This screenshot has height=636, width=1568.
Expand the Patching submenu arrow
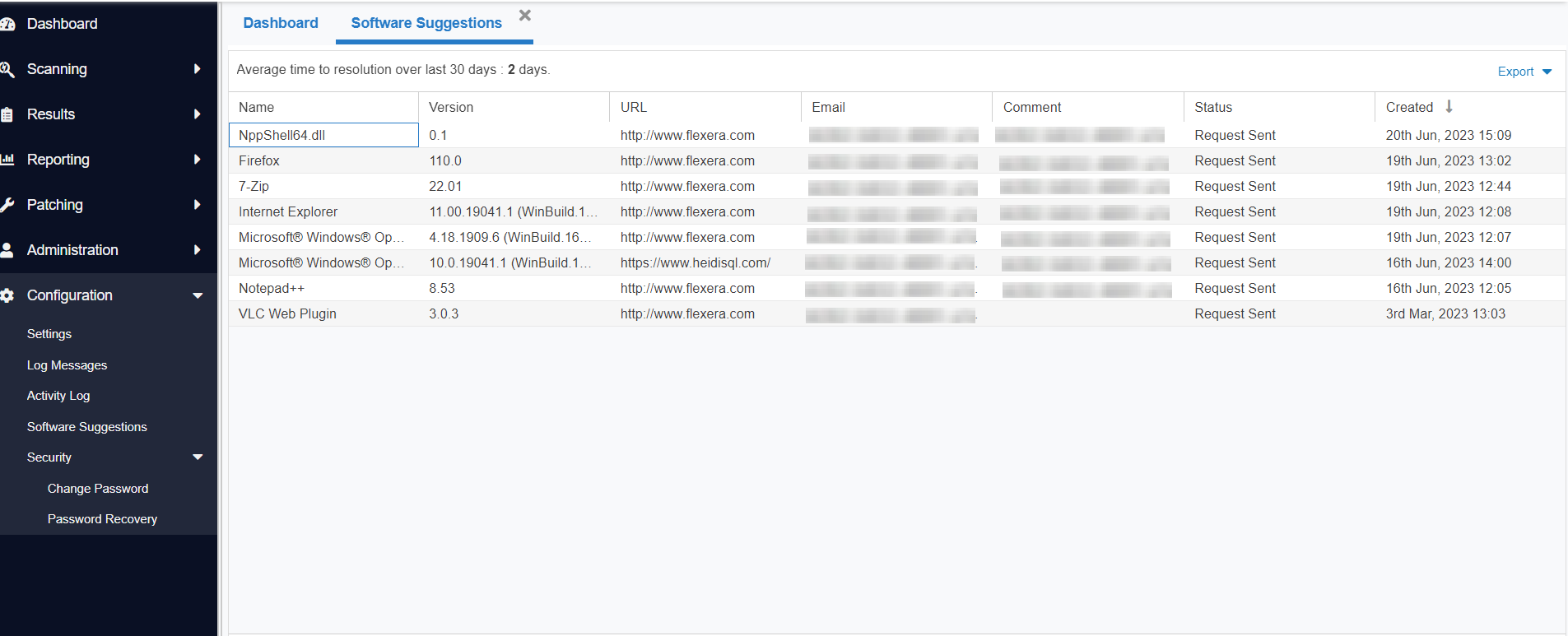[197, 205]
